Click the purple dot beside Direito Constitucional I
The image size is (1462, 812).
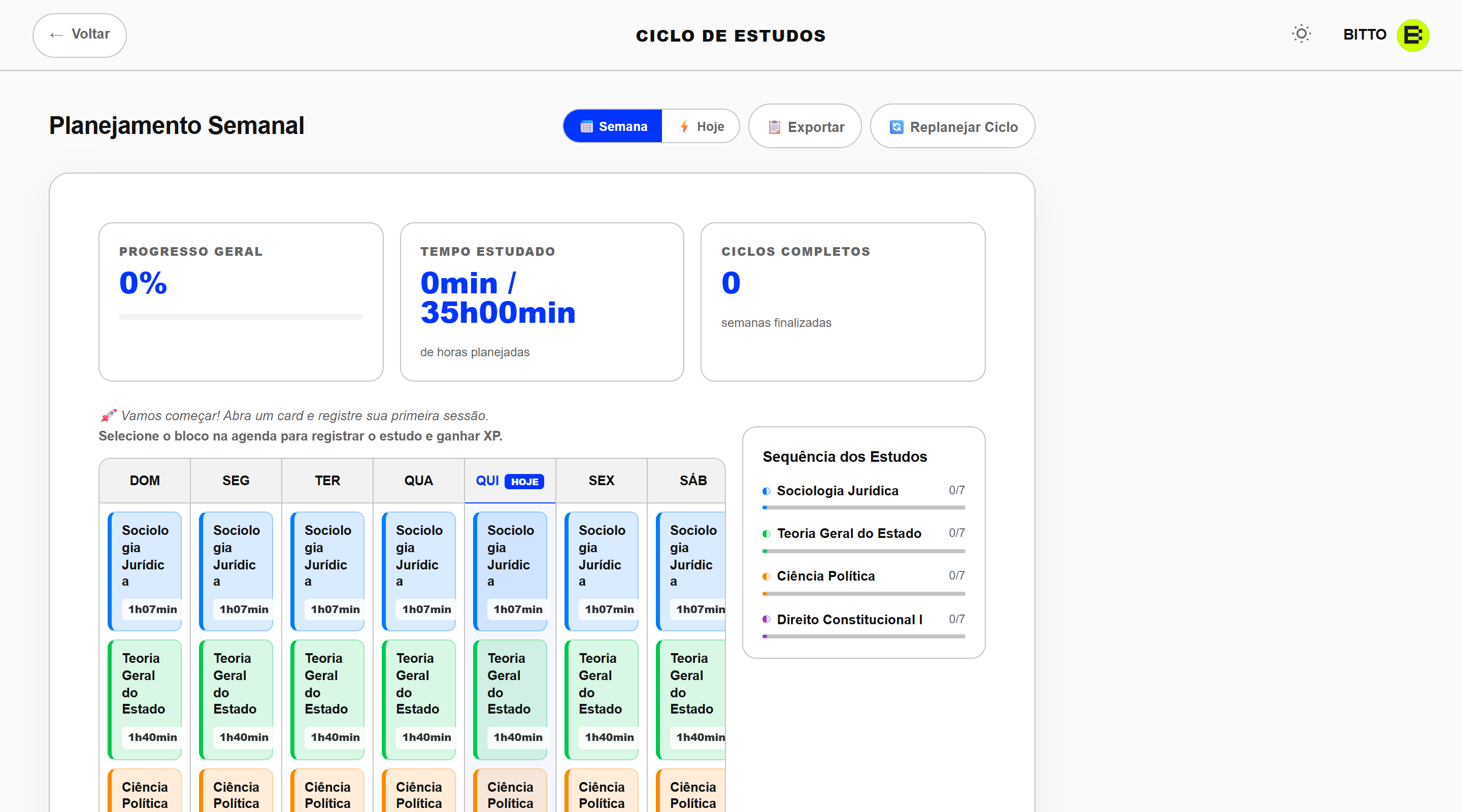coord(766,620)
